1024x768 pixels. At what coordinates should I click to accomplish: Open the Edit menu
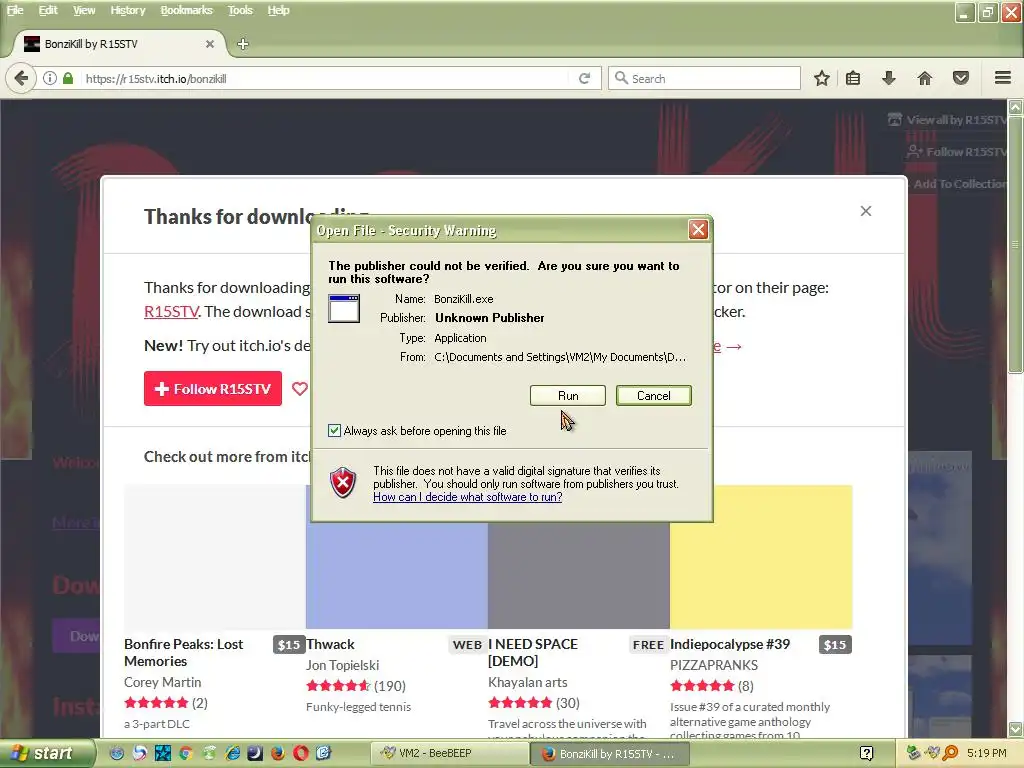coord(48,10)
